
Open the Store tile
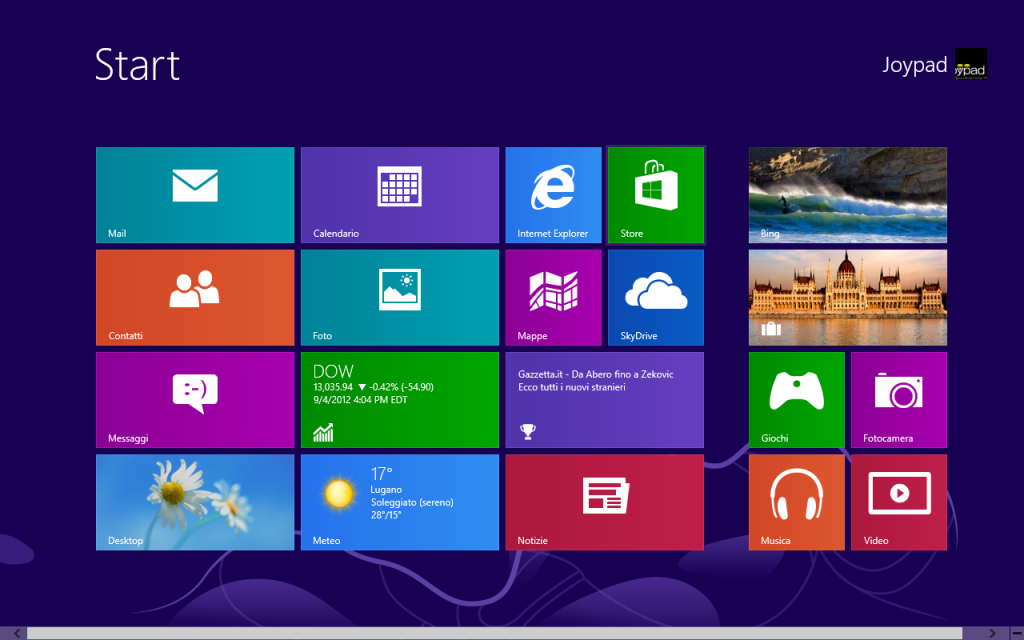click(x=656, y=195)
